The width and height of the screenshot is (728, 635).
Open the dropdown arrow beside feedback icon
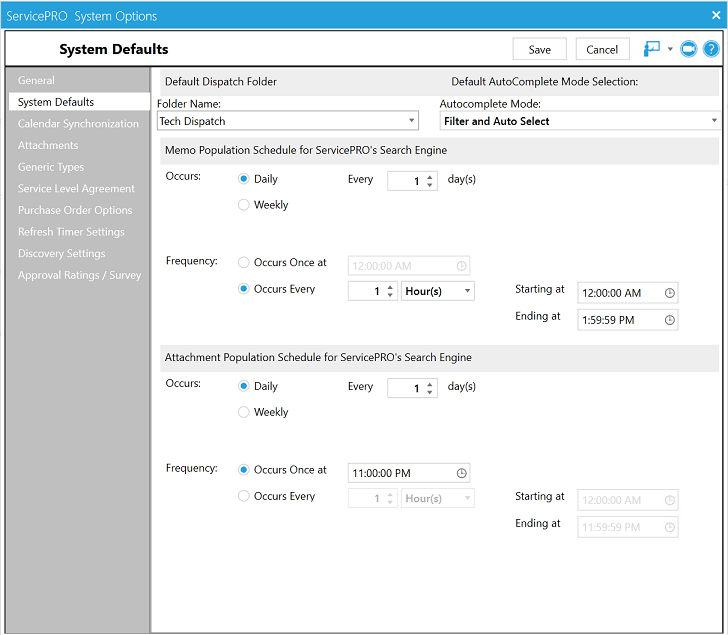pyautogui.click(x=670, y=49)
